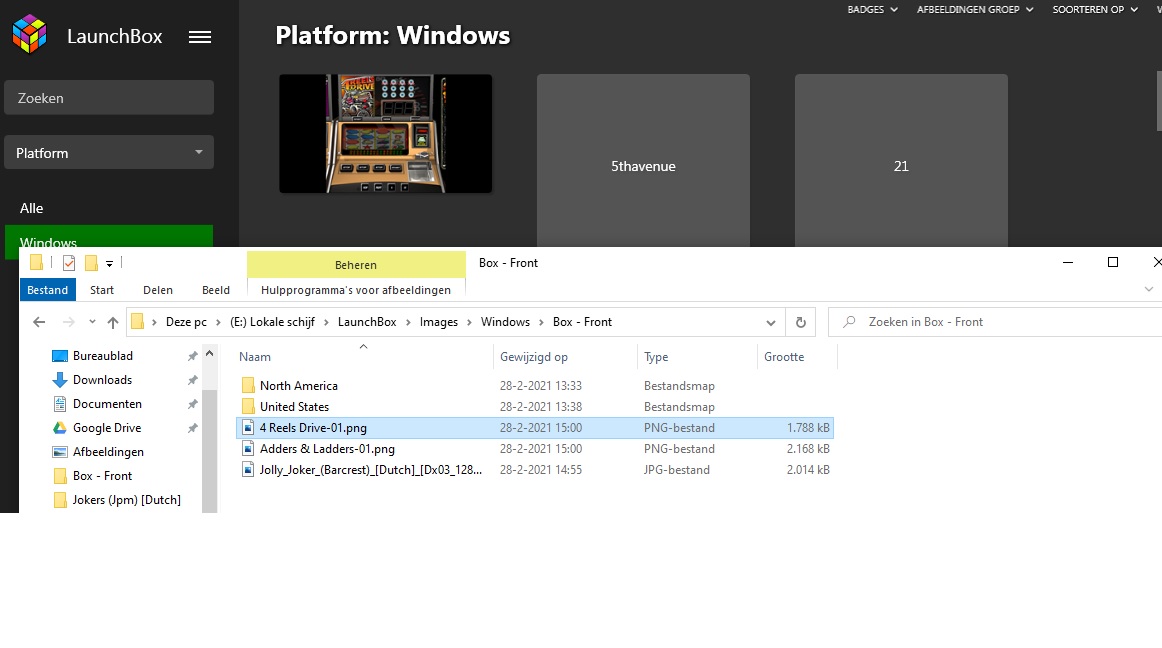Open Box - Front in the navigation pane
Image resolution: width=1162 pixels, height=648 pixels.
pyautogui.click(x=102, y=476)
